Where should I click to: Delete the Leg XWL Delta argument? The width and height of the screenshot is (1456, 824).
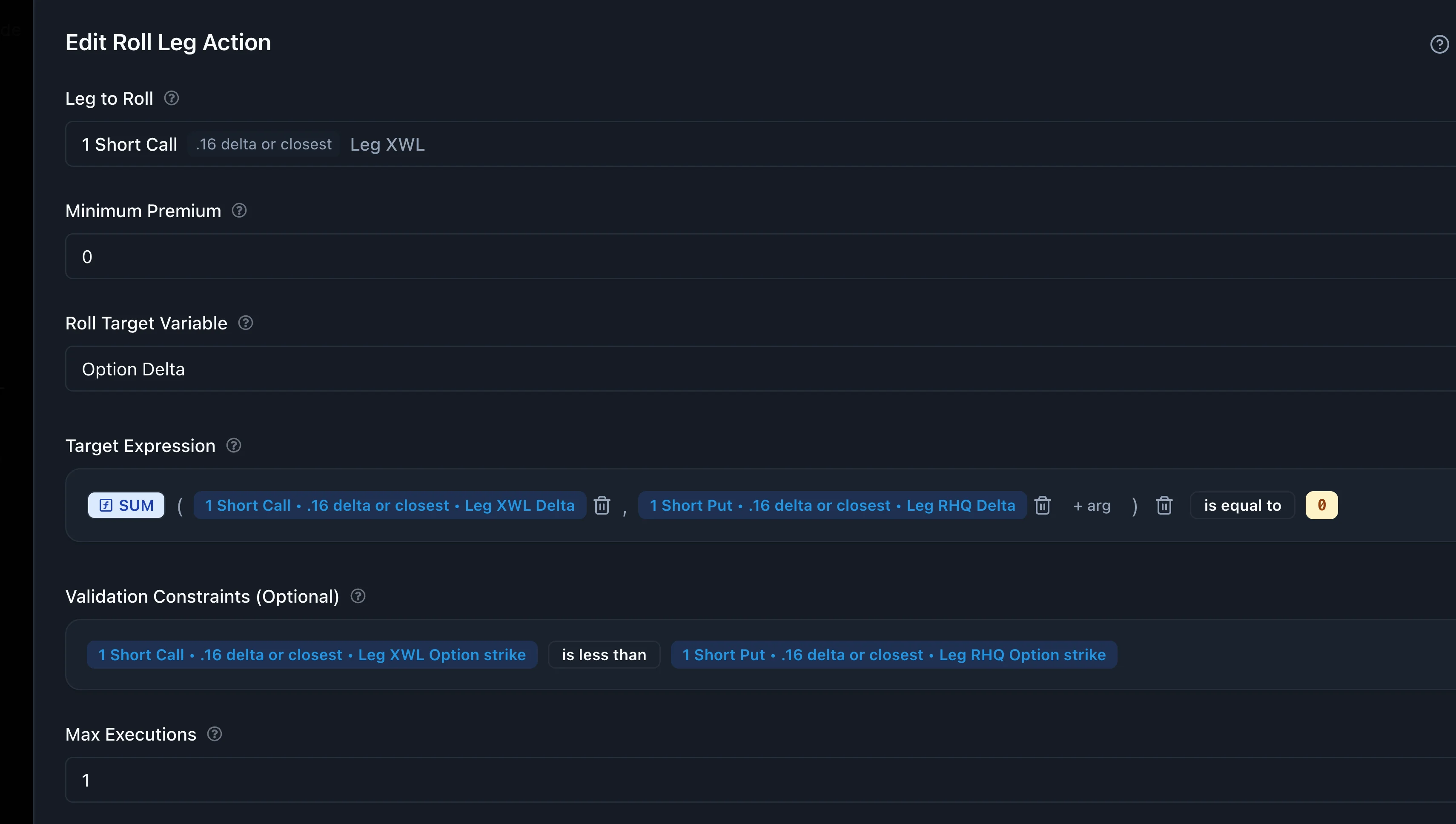tap(602, 505)
